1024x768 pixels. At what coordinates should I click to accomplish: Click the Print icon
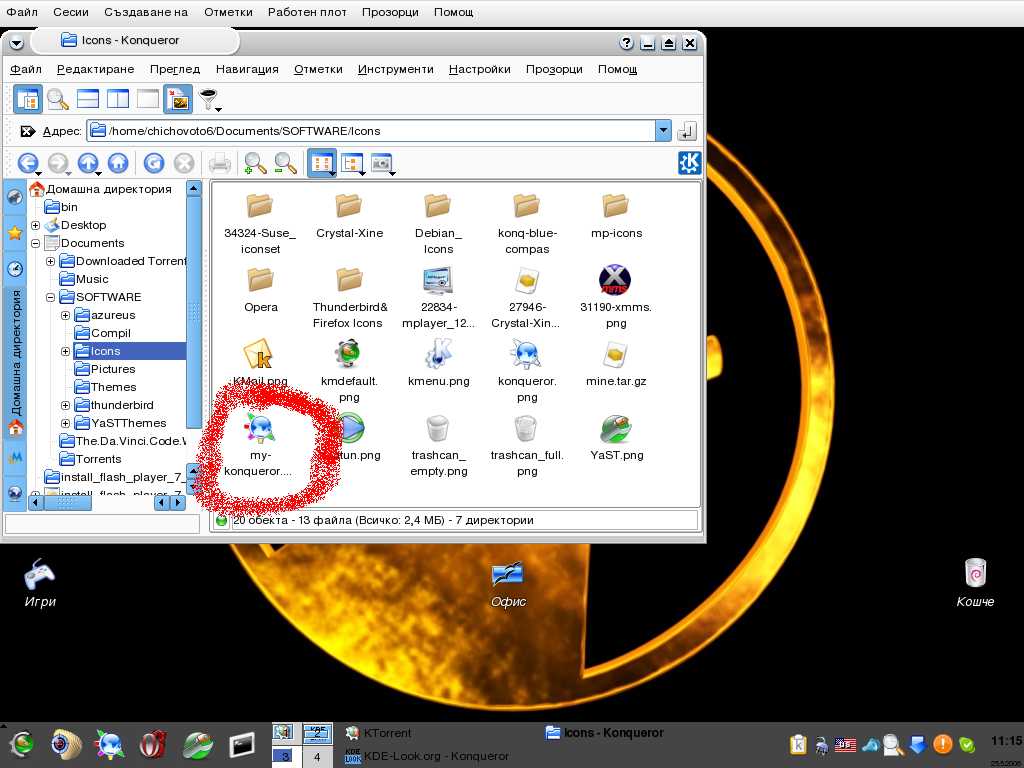220,163
